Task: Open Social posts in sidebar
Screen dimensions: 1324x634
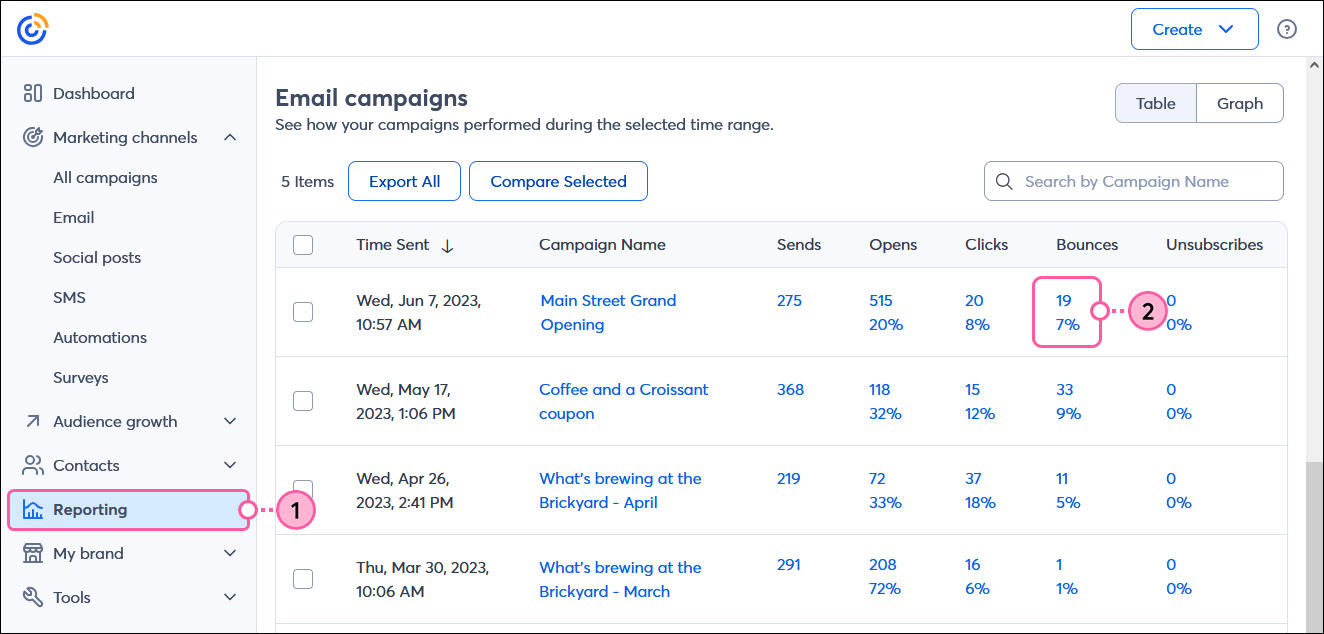Action: (97, 257)
